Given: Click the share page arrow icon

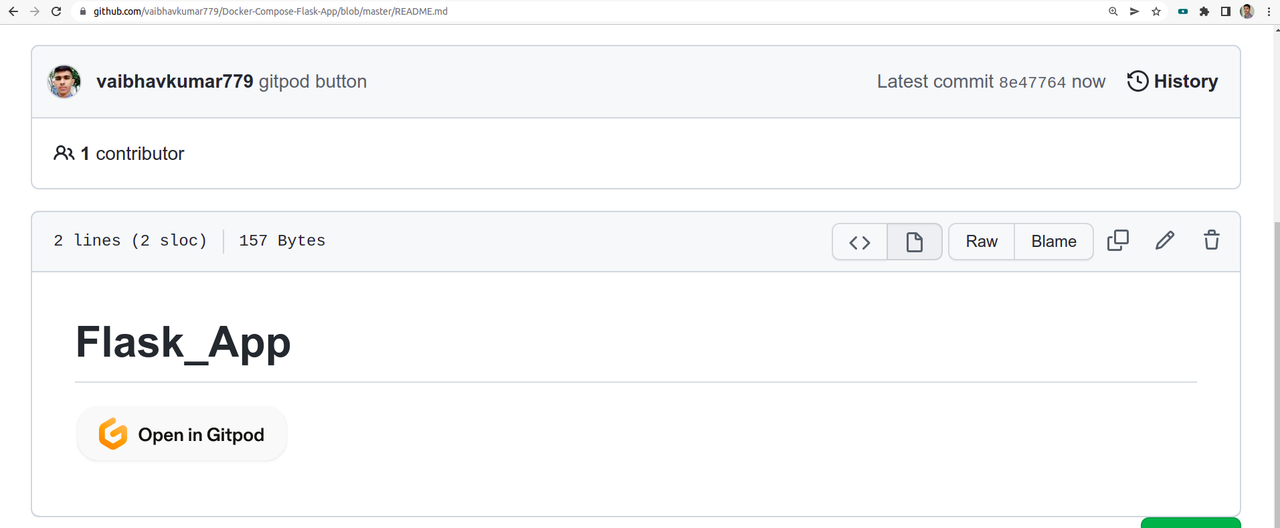Looking at the screenshot, I should coord(1135,11).
